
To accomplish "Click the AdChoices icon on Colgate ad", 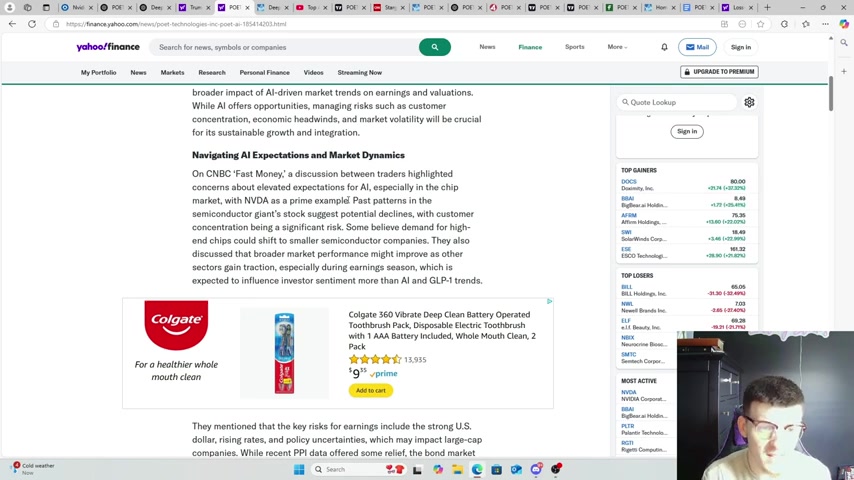I will pos(550,301).
